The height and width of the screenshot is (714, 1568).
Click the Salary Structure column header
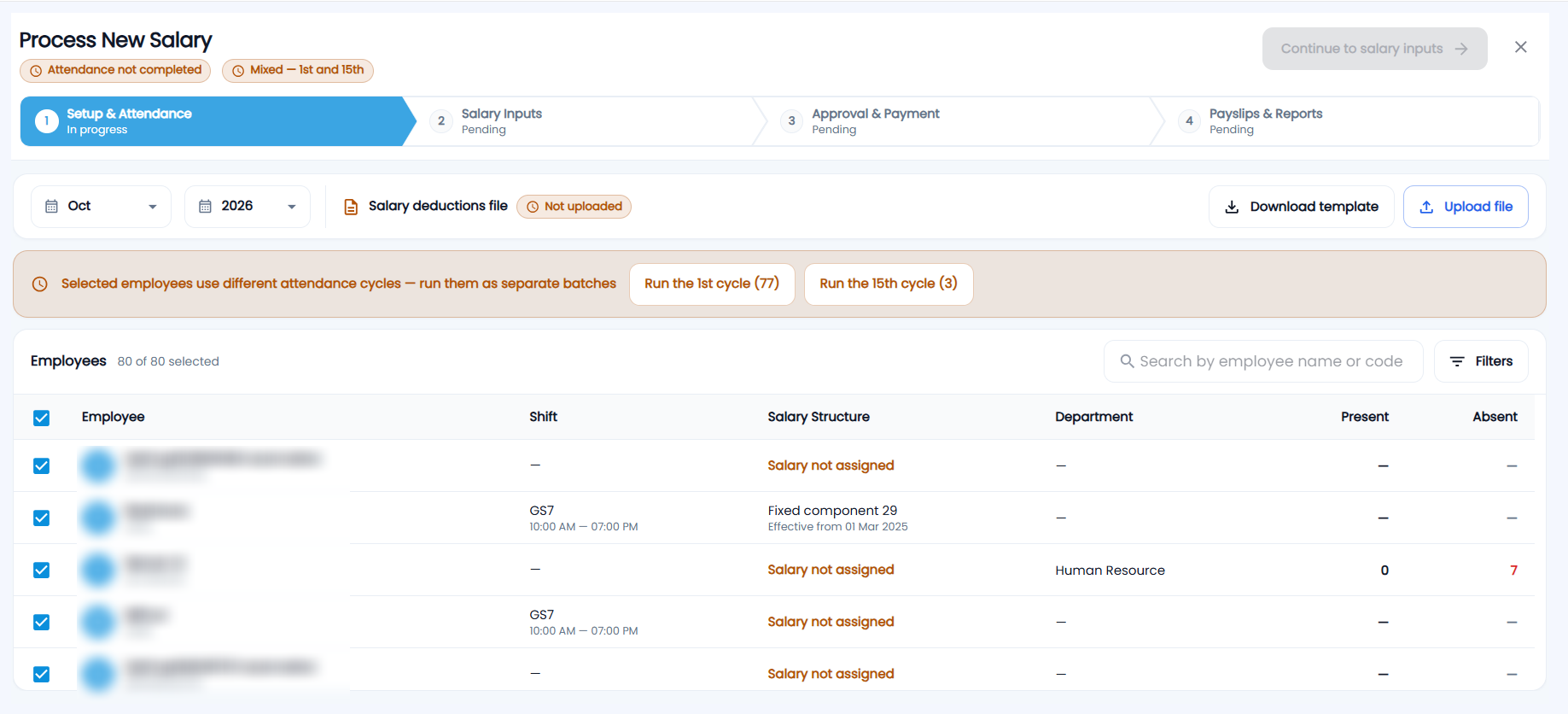coord(819,417)
